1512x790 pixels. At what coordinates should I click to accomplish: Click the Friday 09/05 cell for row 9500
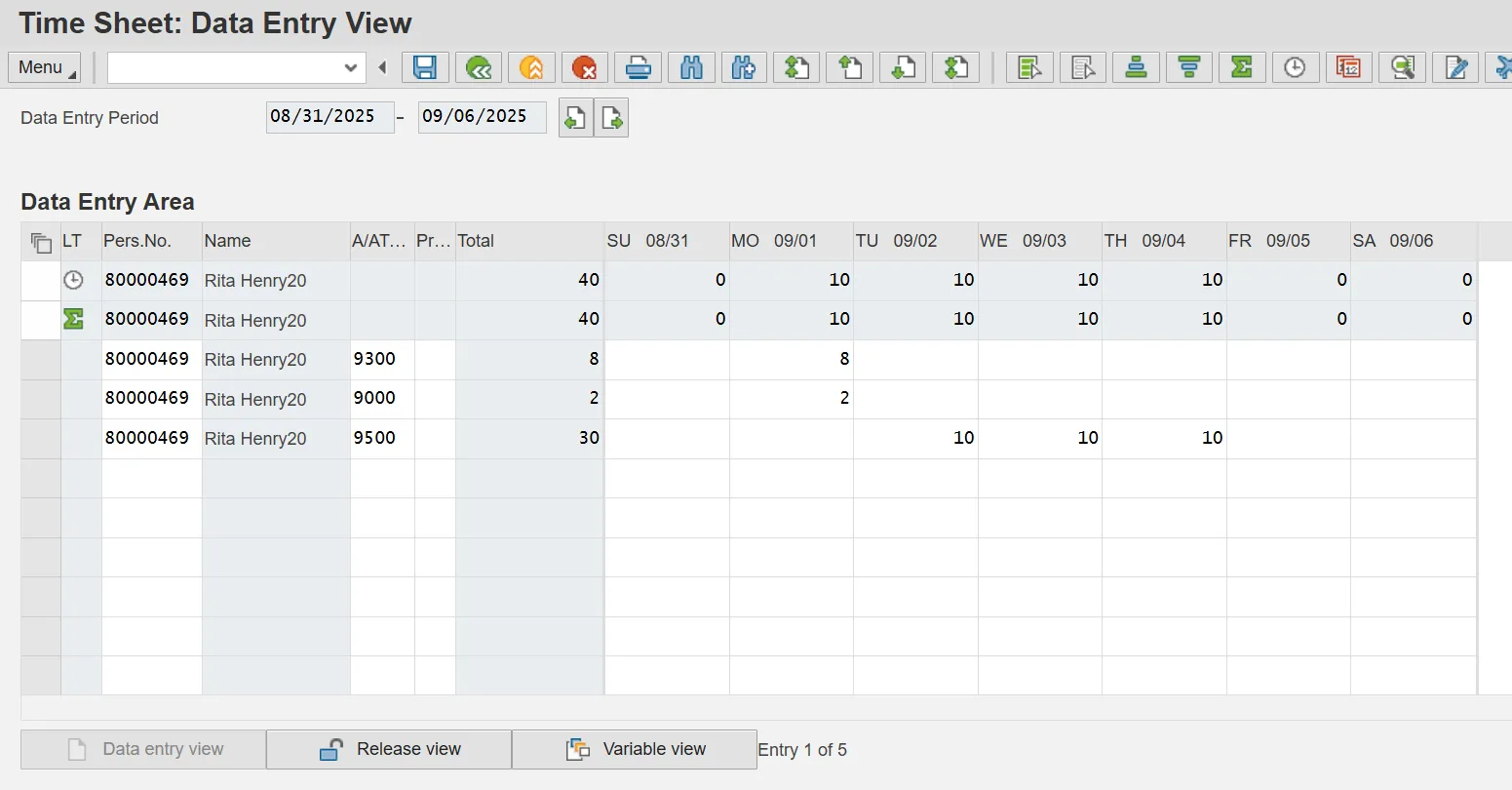1288,438
